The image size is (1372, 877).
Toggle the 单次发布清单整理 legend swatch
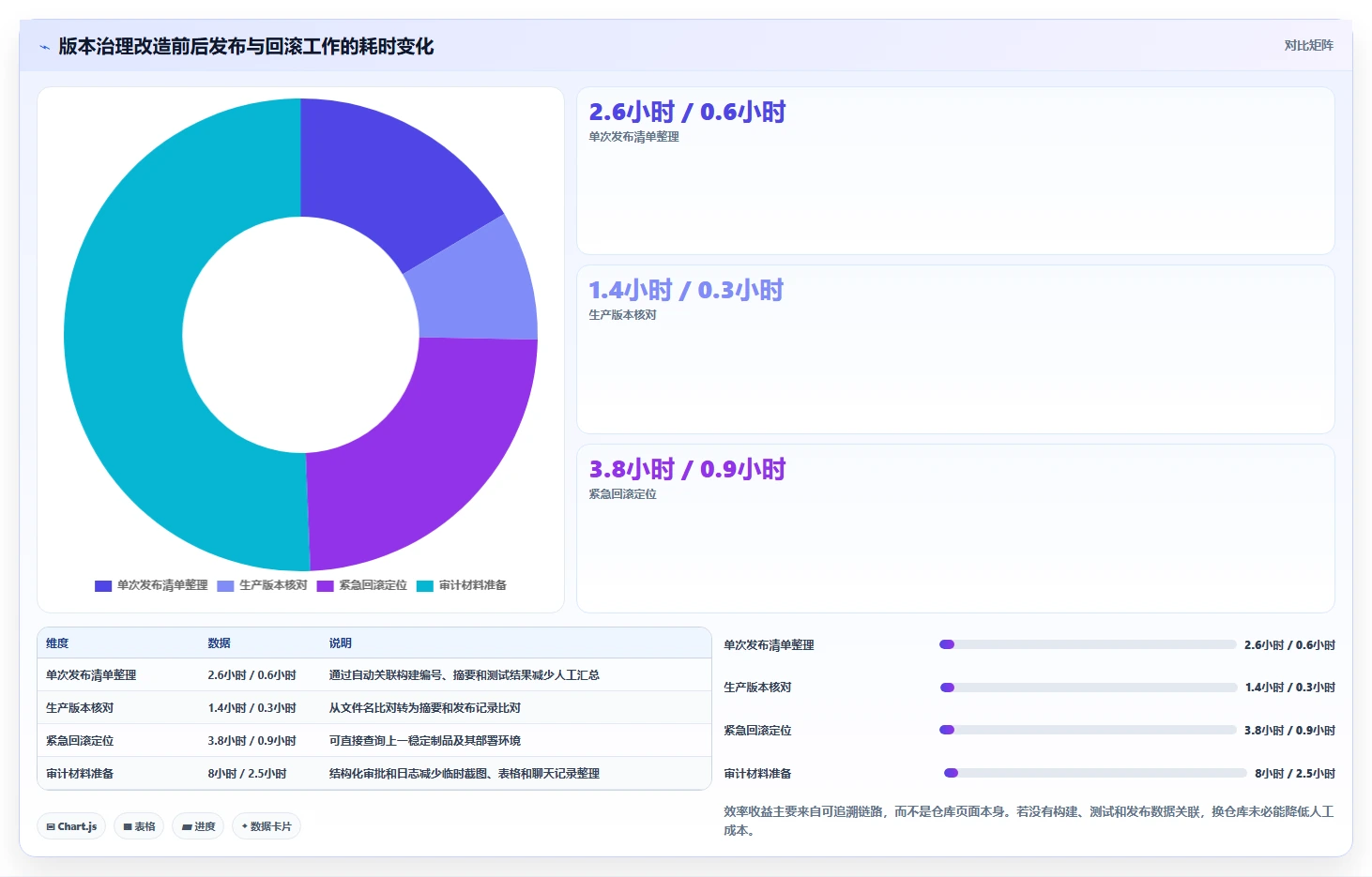103,586
